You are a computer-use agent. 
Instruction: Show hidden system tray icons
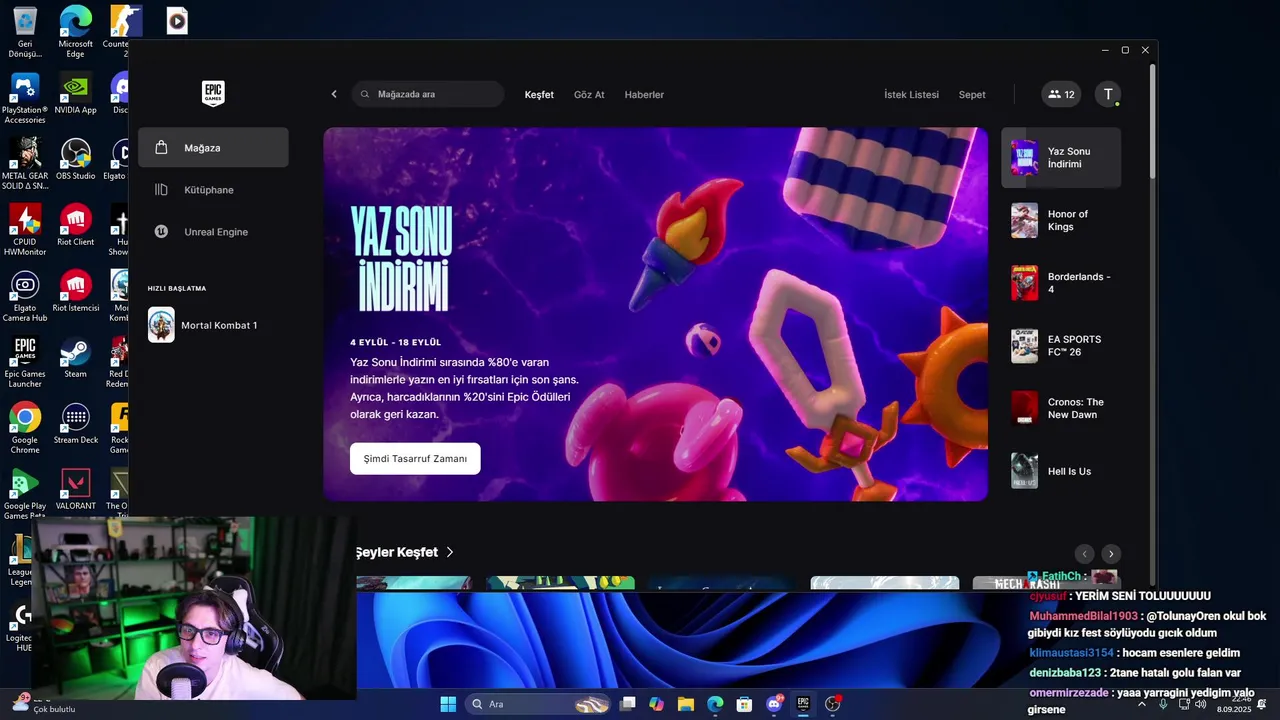click(1142, 704)
